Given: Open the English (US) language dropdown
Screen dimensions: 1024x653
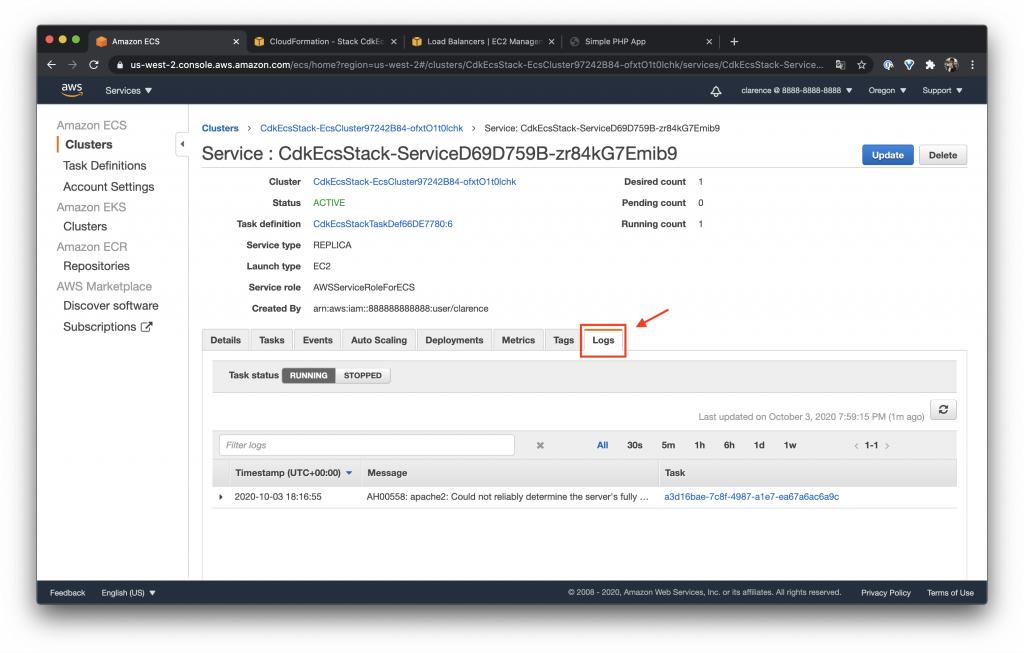Looking at the screenshot, I should click(x=128, y=593).
